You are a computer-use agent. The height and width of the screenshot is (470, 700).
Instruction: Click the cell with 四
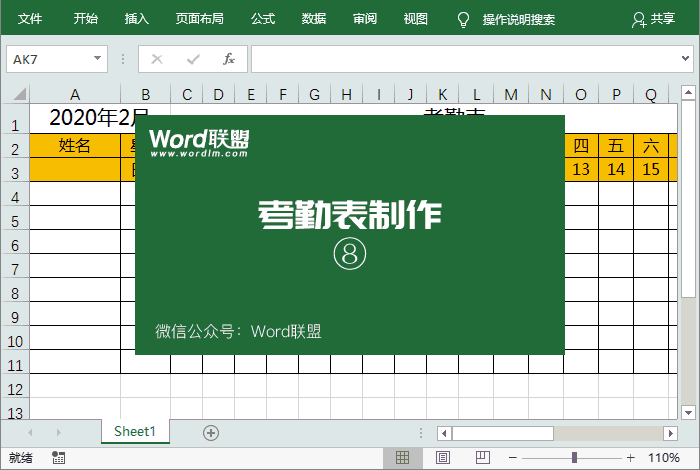point(581,146)
